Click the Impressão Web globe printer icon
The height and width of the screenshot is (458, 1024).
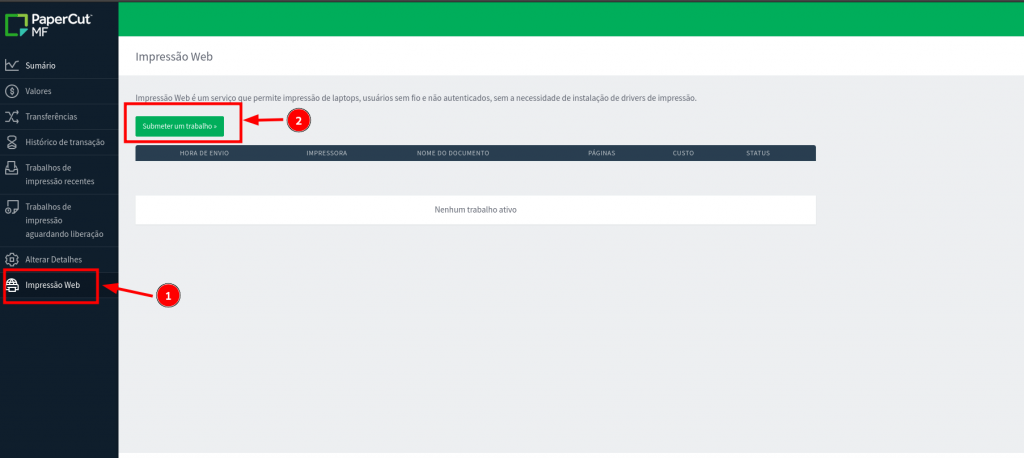pos(12,285)
